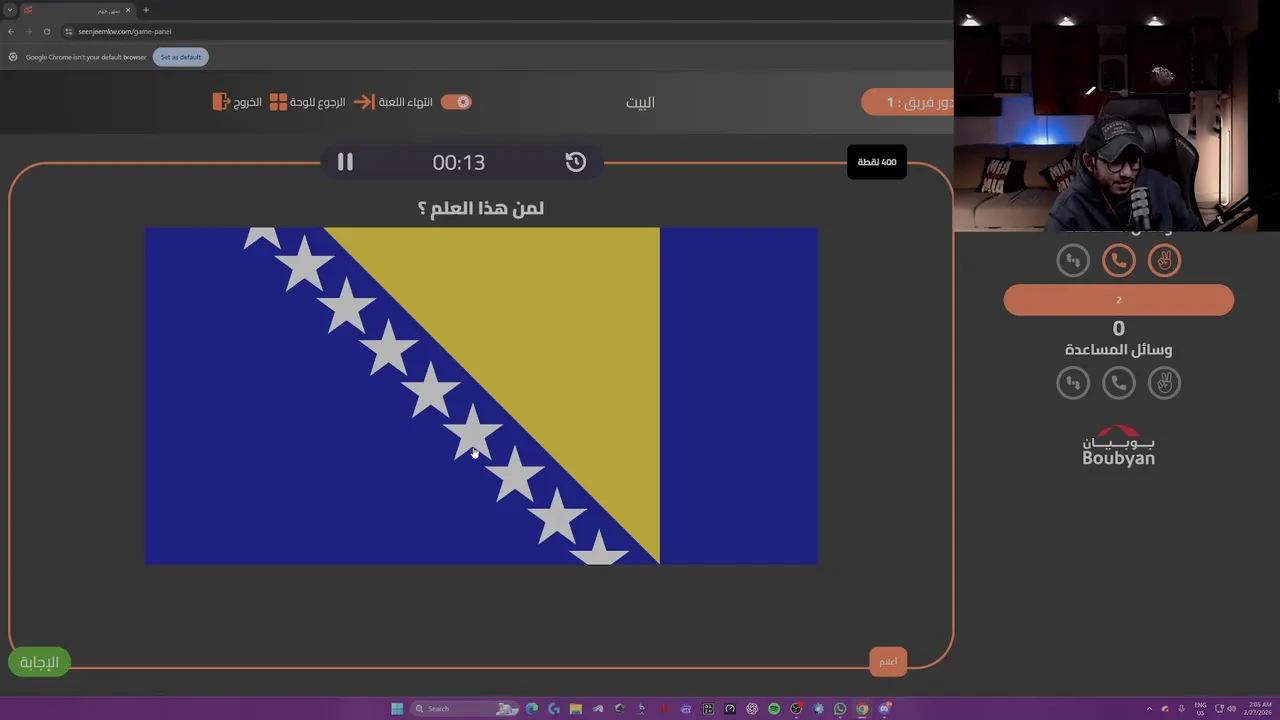Image resolution: width=1280 pixels, height=720 pixels.
Task: Click the وسائل المساعدة label
Action: (1119, 350)
